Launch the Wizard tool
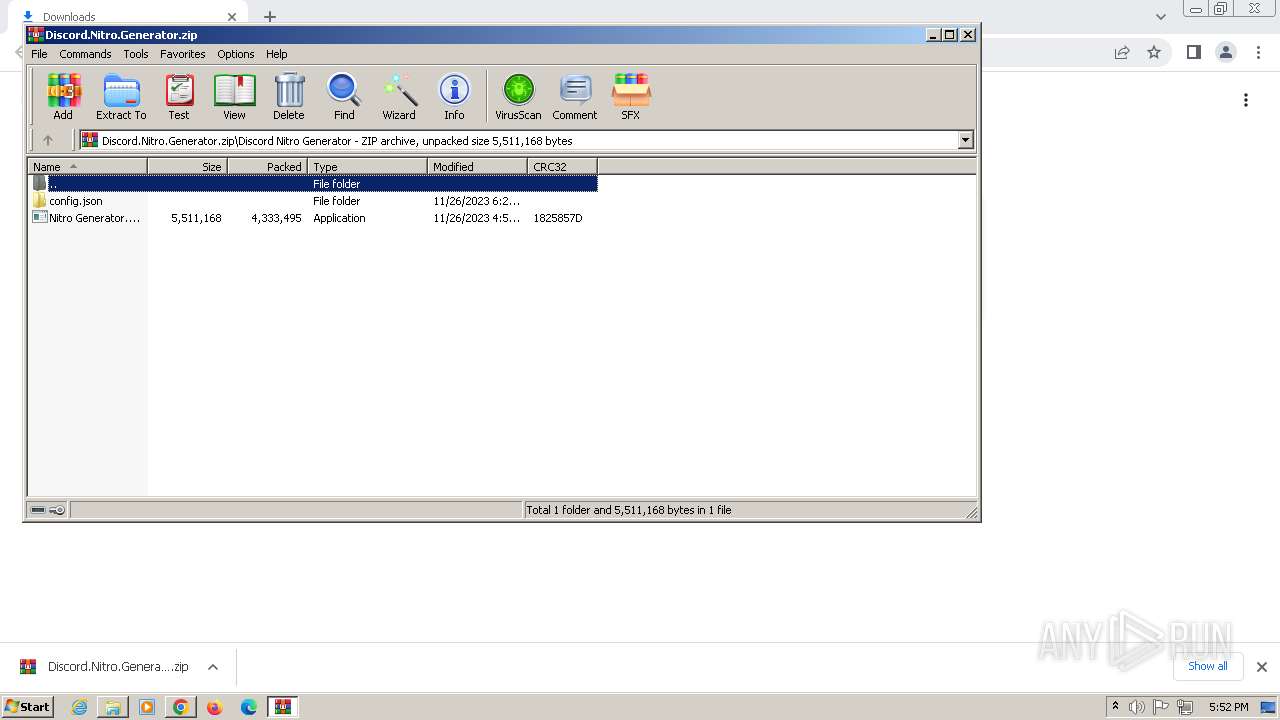Viewport: 1280px width, 720px height. (399, 97)
